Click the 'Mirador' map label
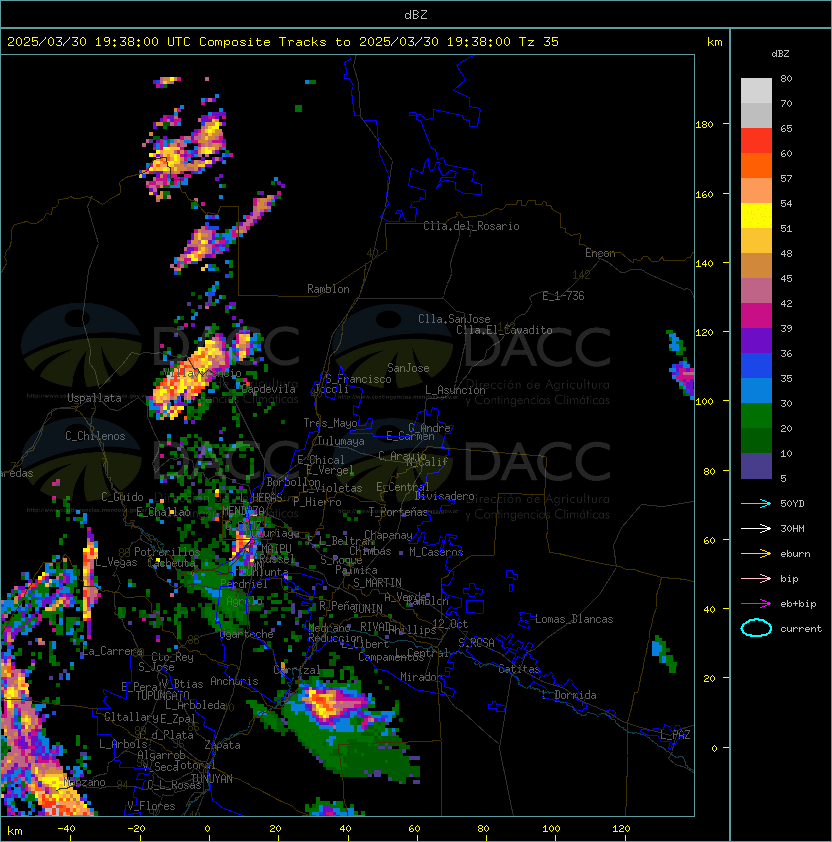 click(x=421, y=678)
